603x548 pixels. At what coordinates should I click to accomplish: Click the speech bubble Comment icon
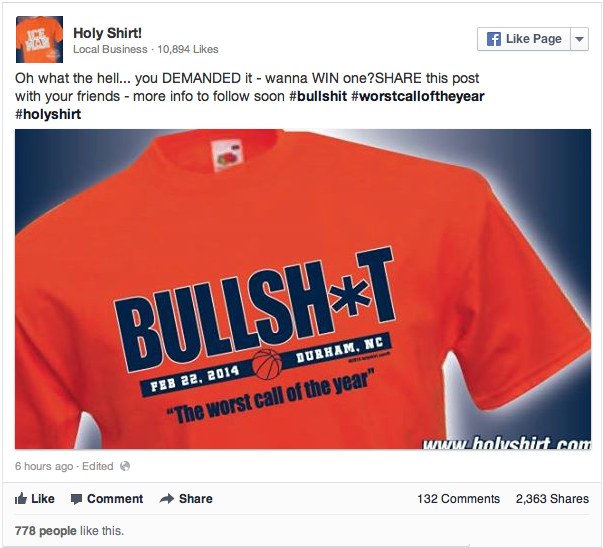tap(77, 499)
